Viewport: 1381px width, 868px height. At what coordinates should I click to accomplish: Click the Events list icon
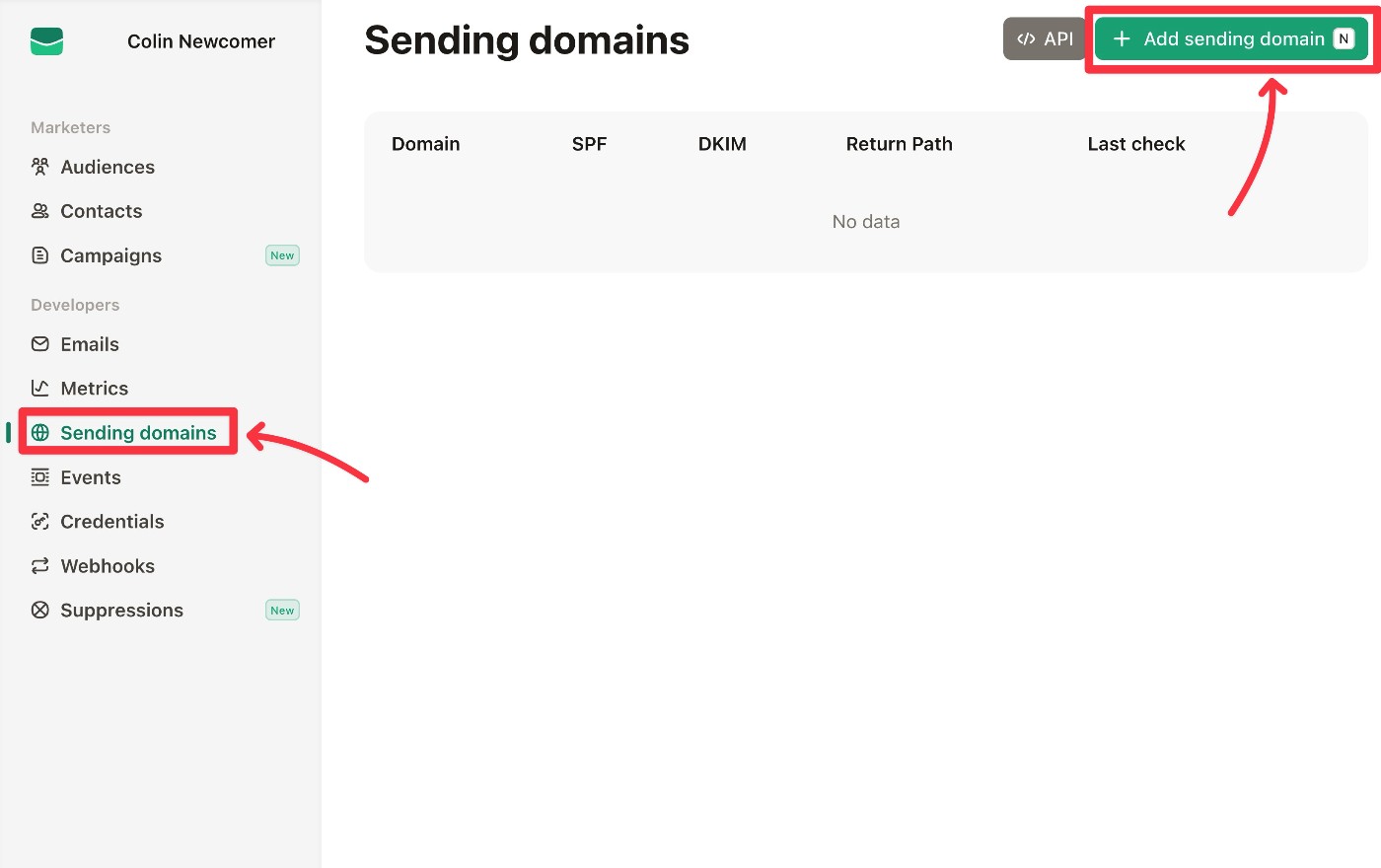[x=40, y=477]
